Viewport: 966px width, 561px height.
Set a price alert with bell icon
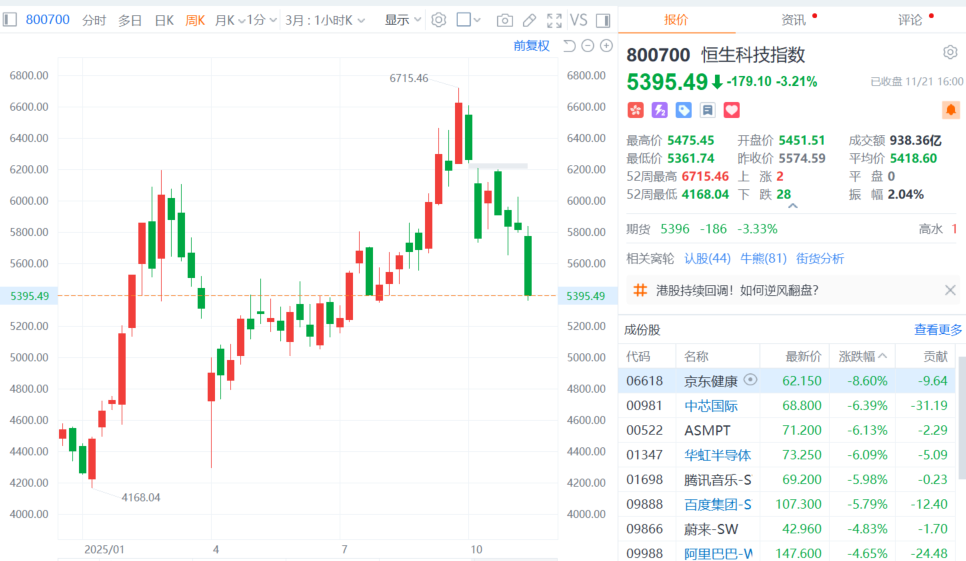(x=951, y=110)
